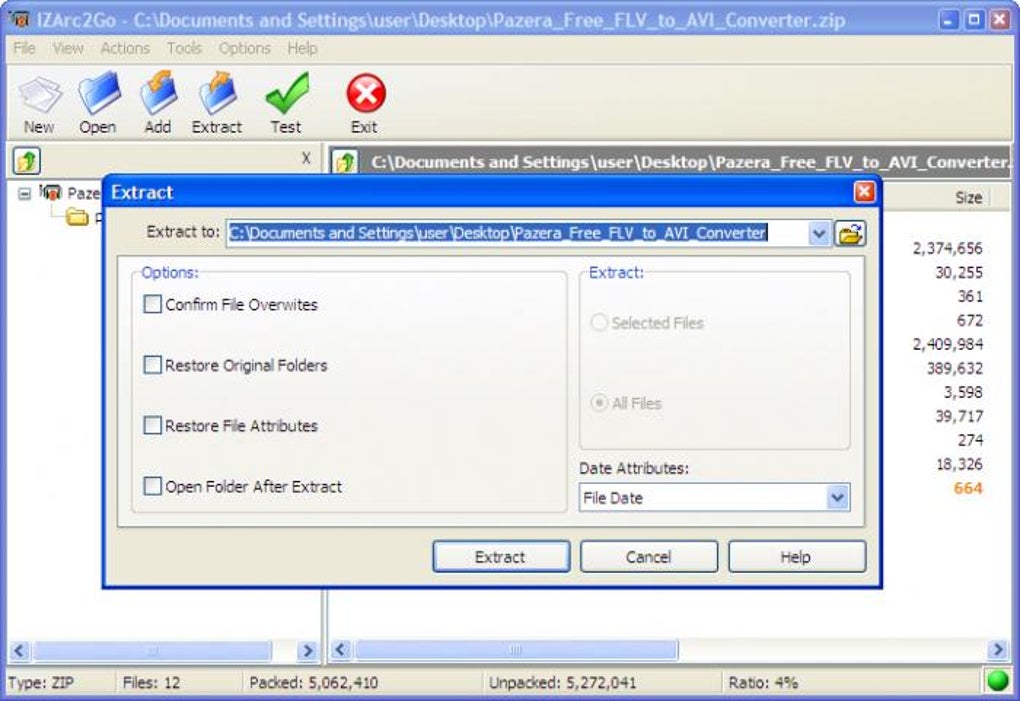Click the file list horizontal scrollbar thumb
1020x701 pixels.
(515, 649)
